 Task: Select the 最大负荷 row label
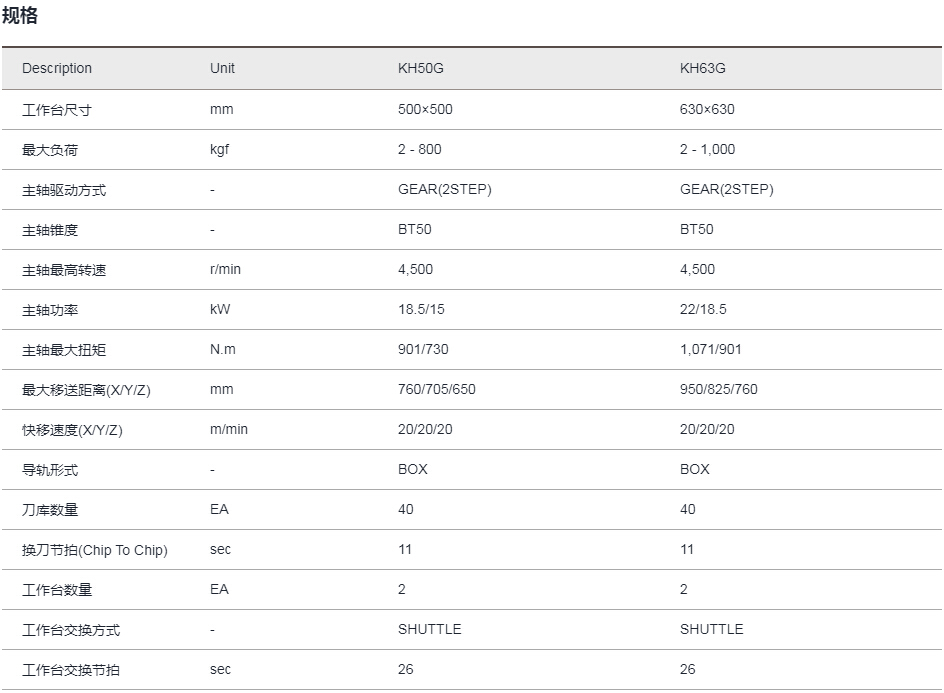tap(50, 149)
